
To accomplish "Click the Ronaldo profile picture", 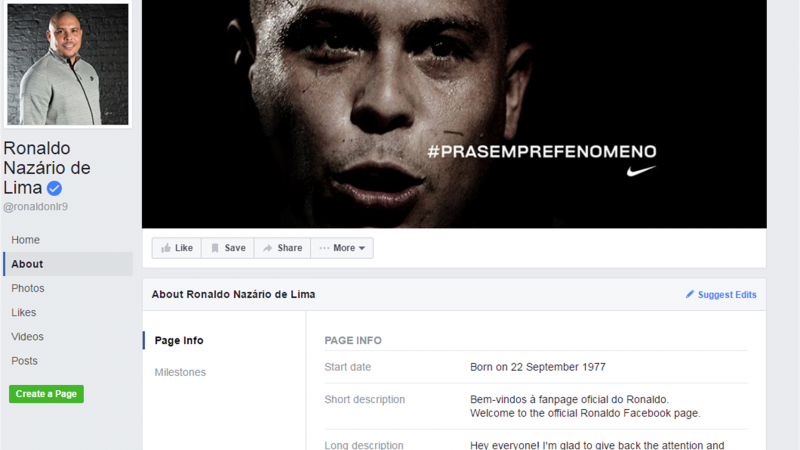I will click(68, 64).
